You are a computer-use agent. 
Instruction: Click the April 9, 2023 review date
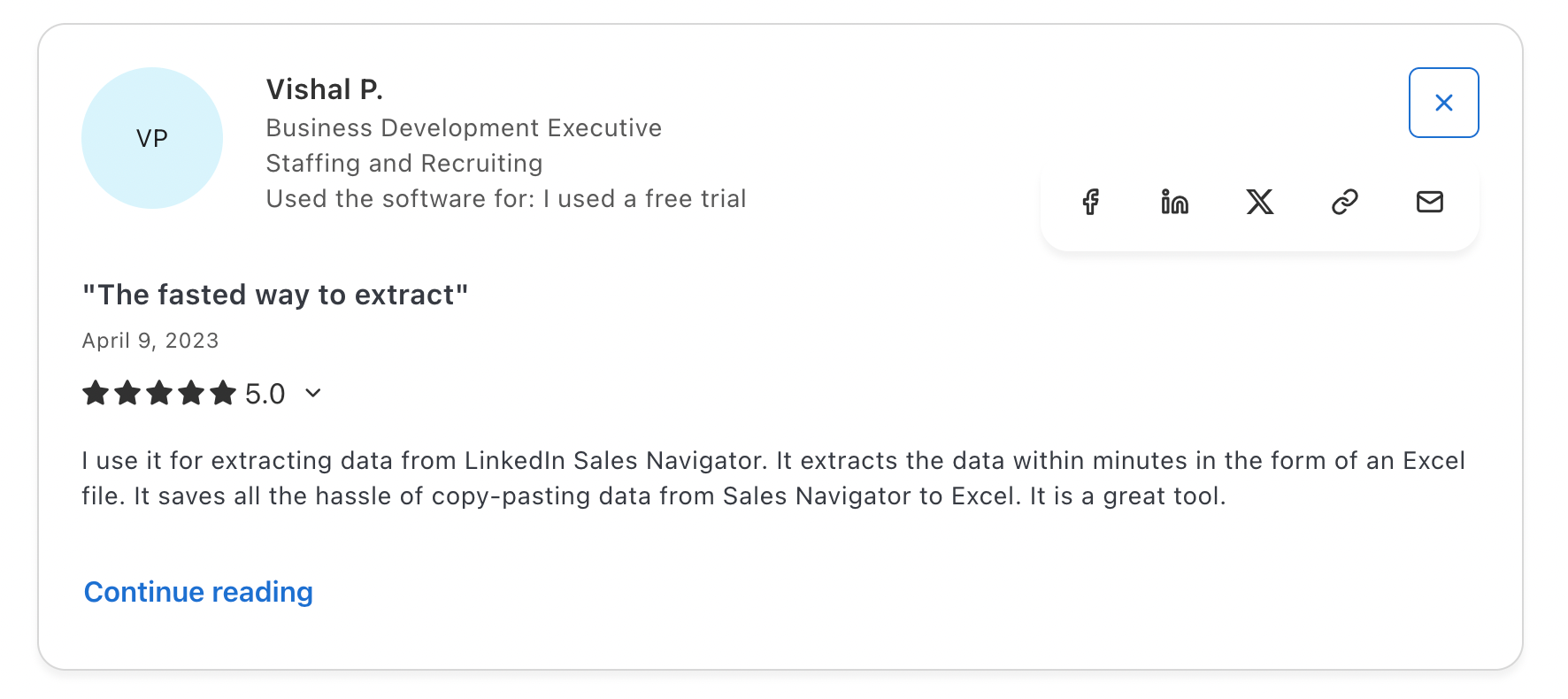(150, 341)
